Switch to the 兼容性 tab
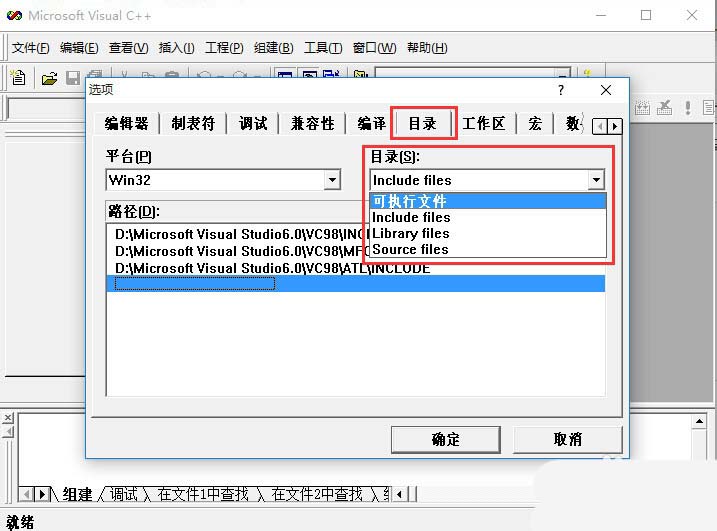This screenshot has width=717, height=531. tap(312, 123)
